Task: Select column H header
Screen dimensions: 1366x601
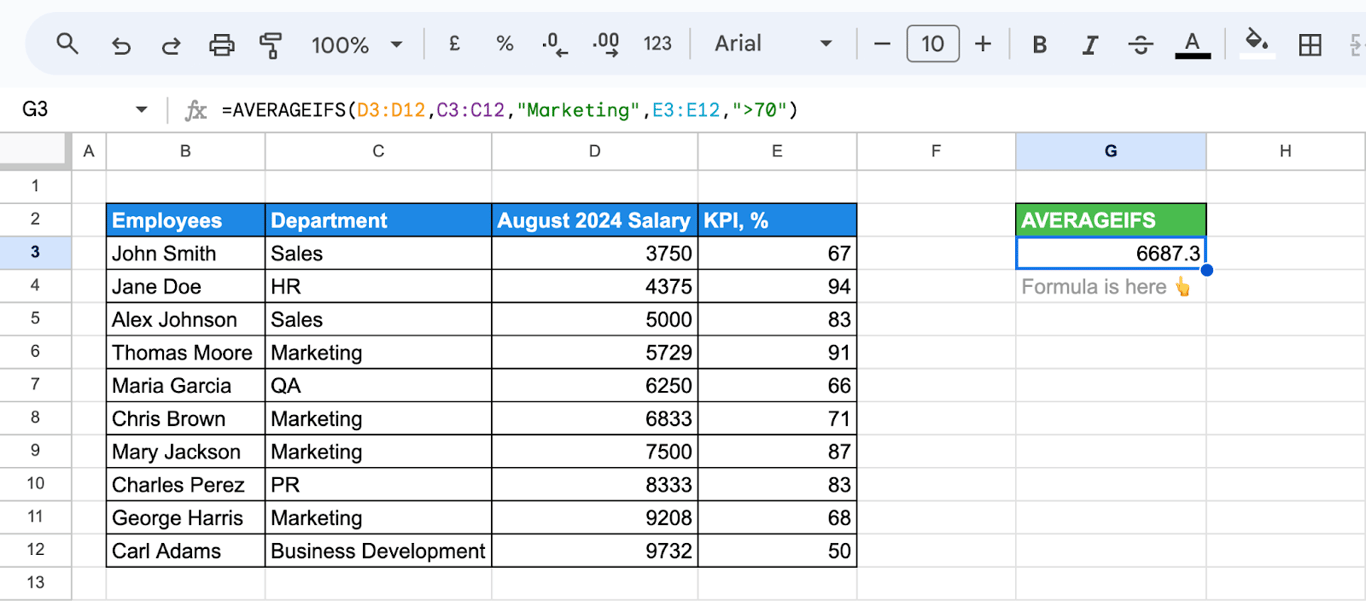Action: coord(1285,151)
